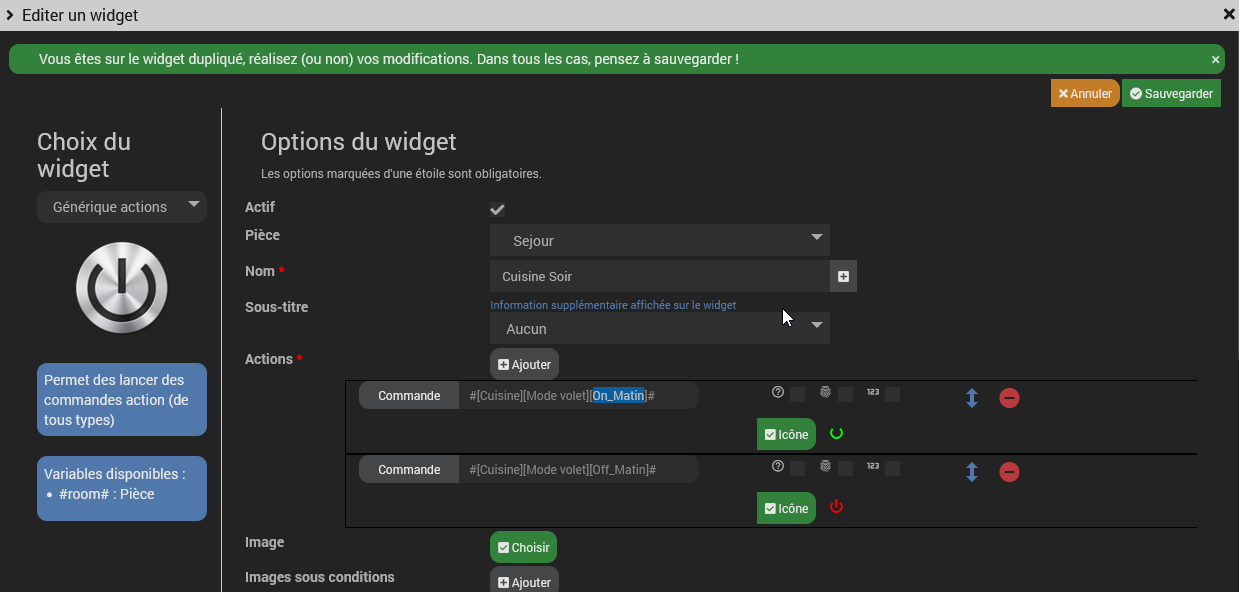1239x592 pixels.
Task: Click Commande button for On_Matin action
Action: pyautogui.click(x=409, y=396)
